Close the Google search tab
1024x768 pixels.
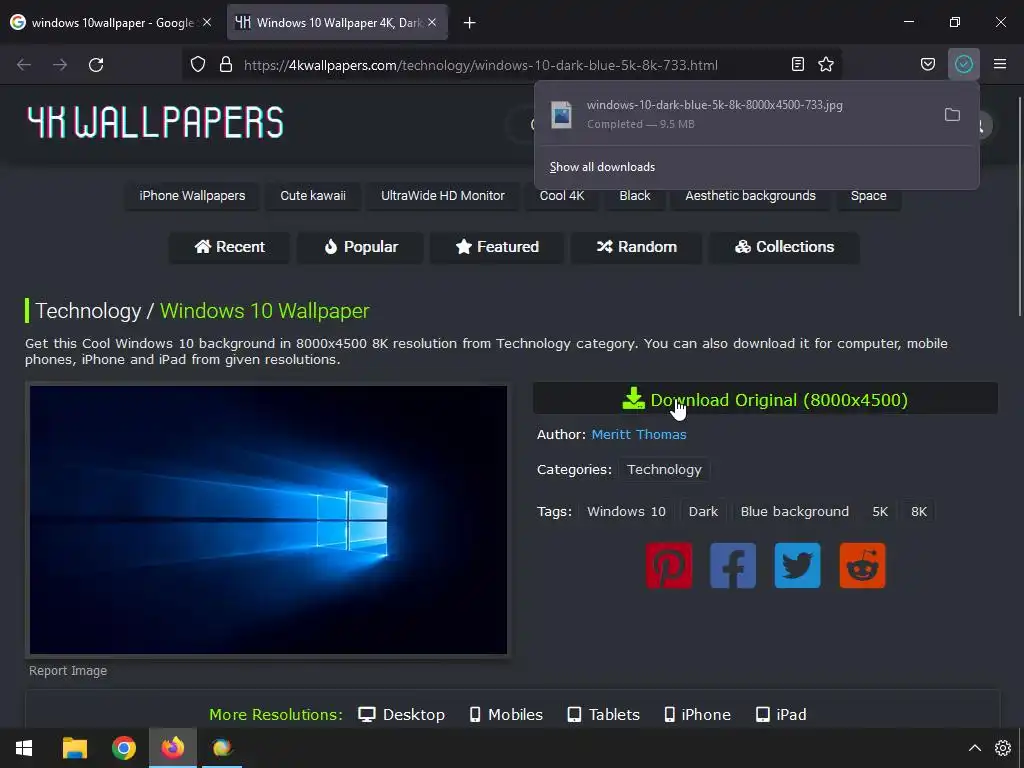207,22
